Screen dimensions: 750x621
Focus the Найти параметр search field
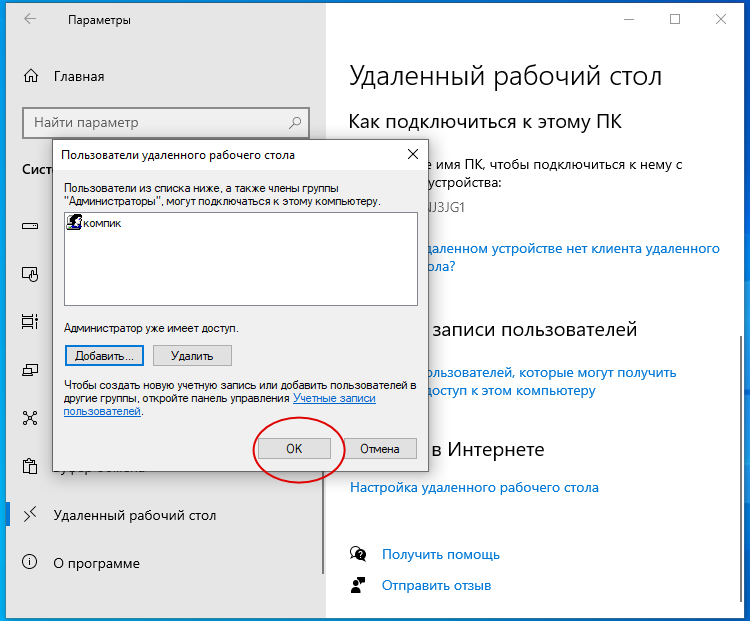[166, 123]
